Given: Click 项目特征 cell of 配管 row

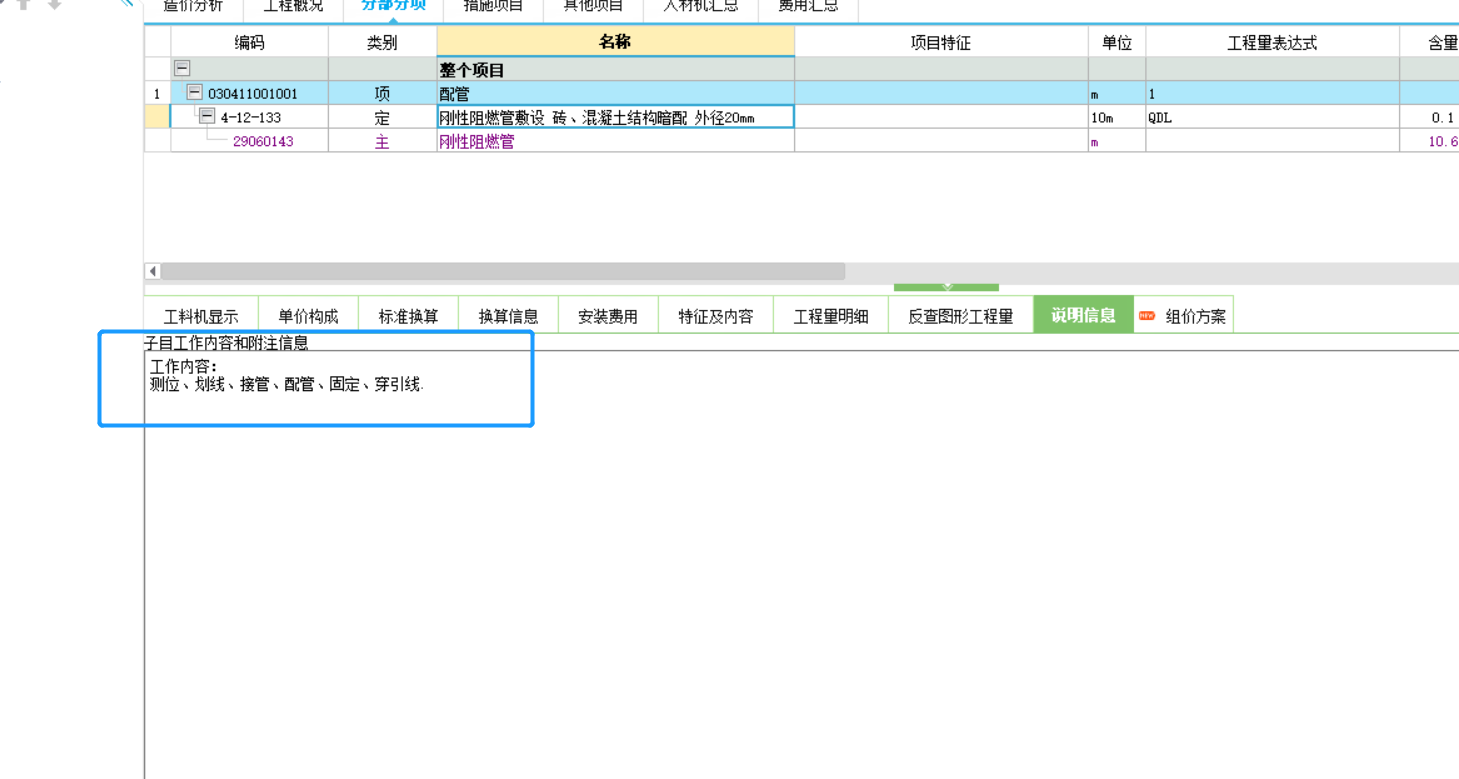Looking at the screenshot, I should (941, 94).
